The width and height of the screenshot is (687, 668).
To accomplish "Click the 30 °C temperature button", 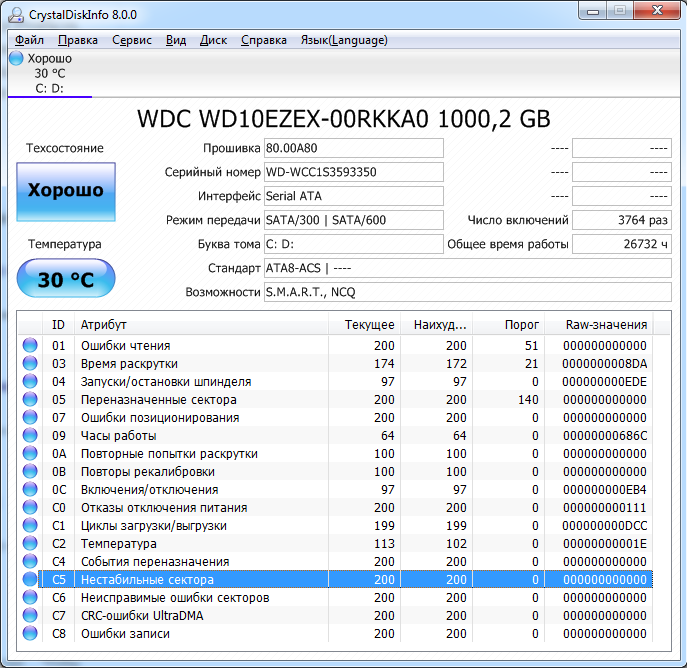I will (66, 279).
